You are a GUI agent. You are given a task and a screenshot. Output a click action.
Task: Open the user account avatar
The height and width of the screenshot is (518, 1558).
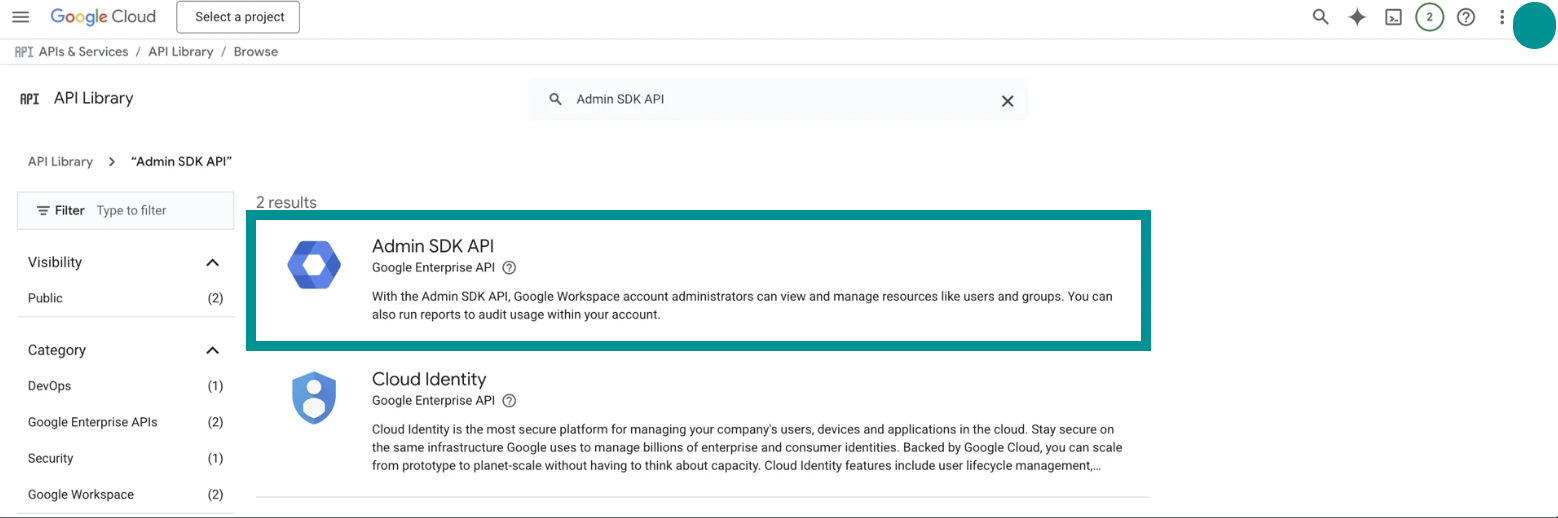(1535, 26)
